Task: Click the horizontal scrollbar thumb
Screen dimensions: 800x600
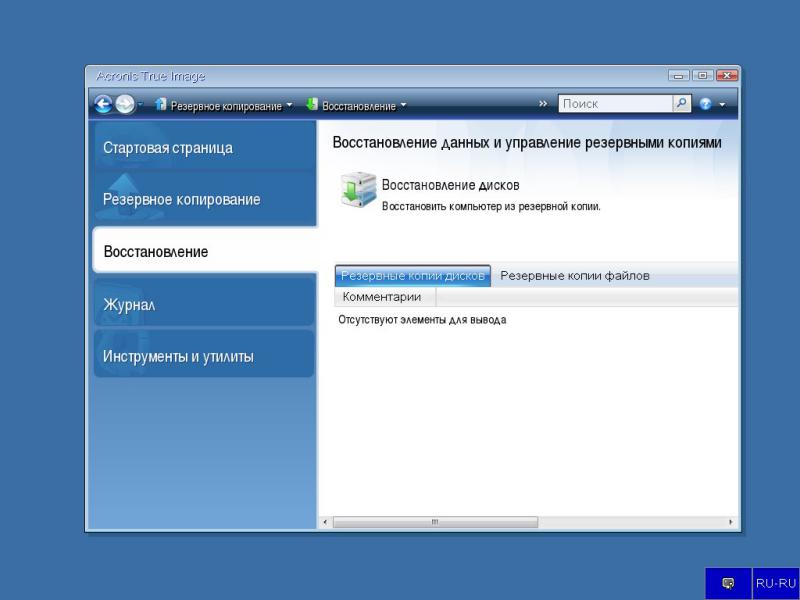Action: tap(434, 522)
